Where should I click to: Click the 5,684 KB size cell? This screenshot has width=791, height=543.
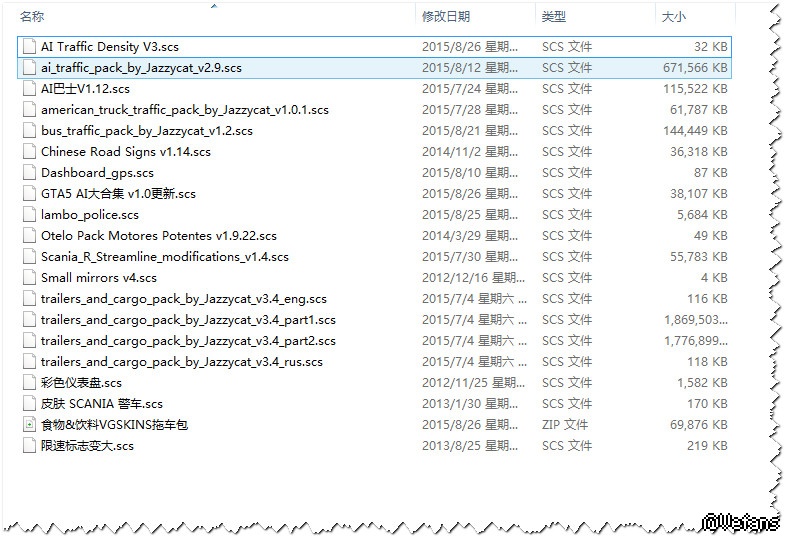702,215
